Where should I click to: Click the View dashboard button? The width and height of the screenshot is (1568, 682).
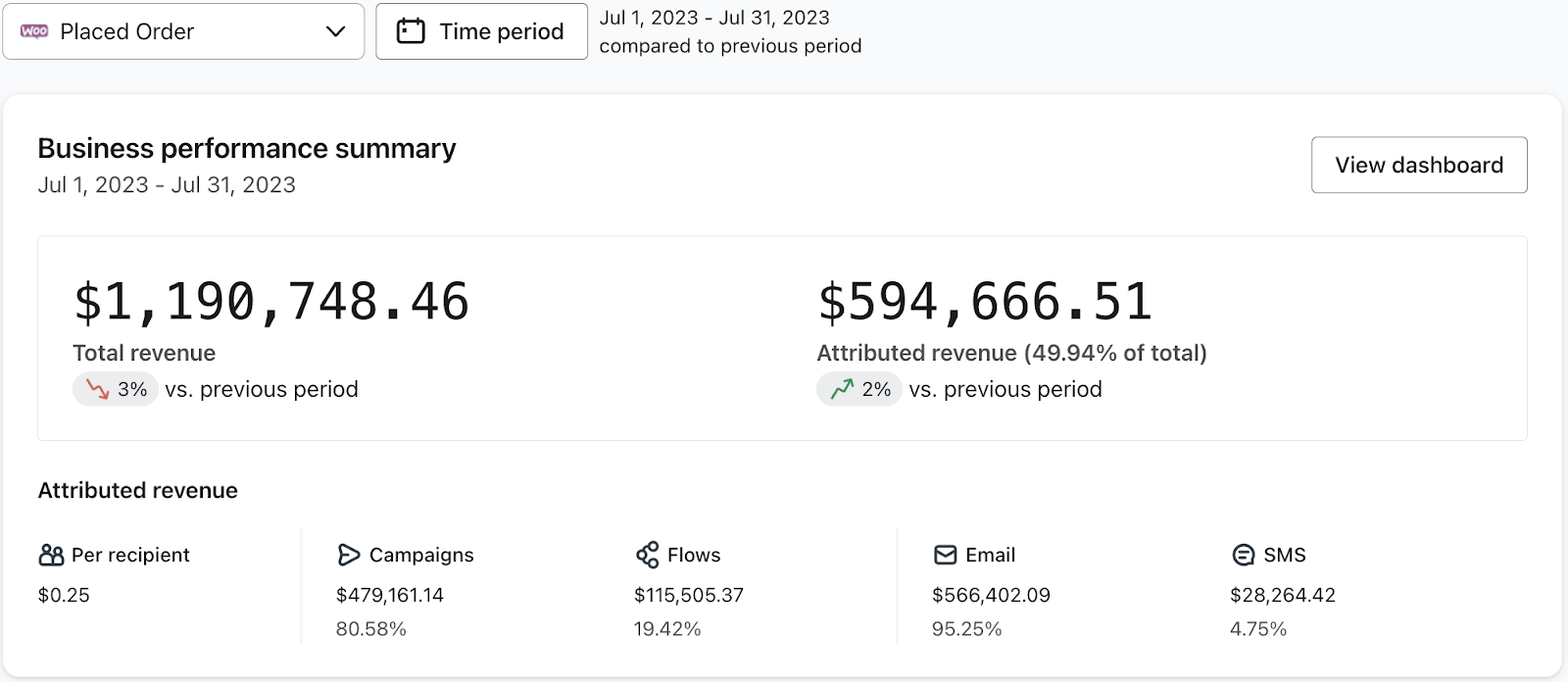1418,165
